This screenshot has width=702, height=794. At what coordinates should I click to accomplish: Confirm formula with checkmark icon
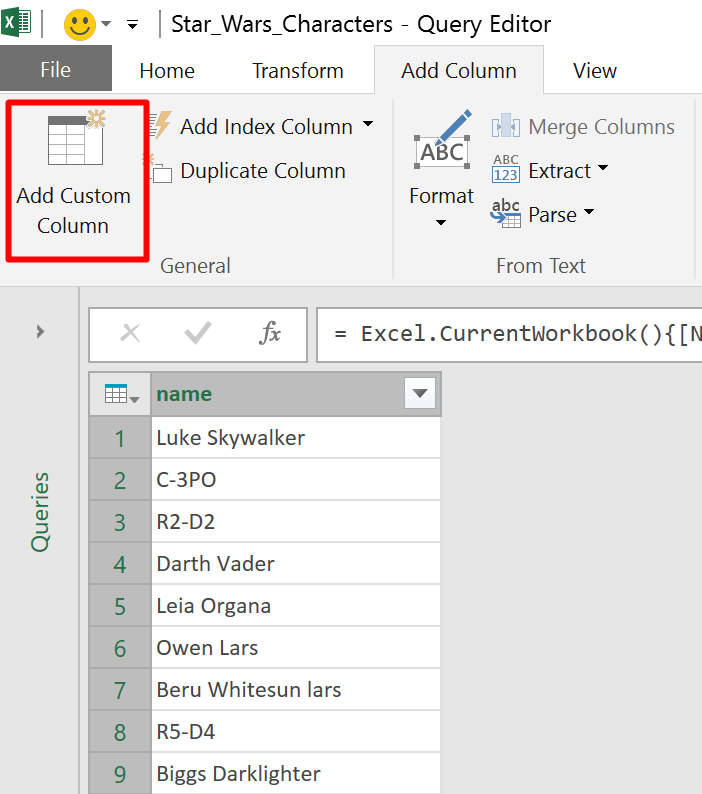tap(198, 333)
